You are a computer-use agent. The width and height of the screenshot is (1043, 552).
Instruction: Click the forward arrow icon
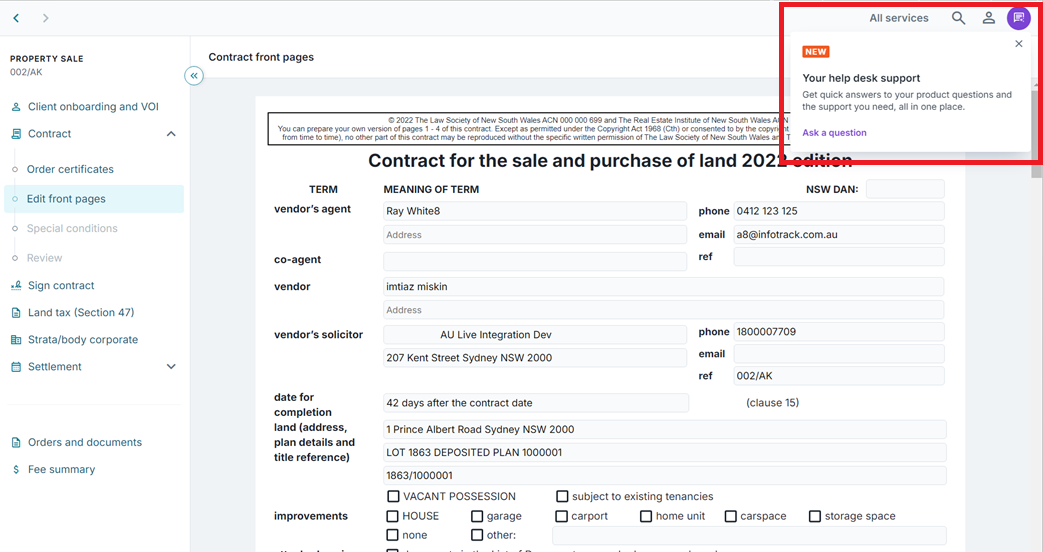46,18
